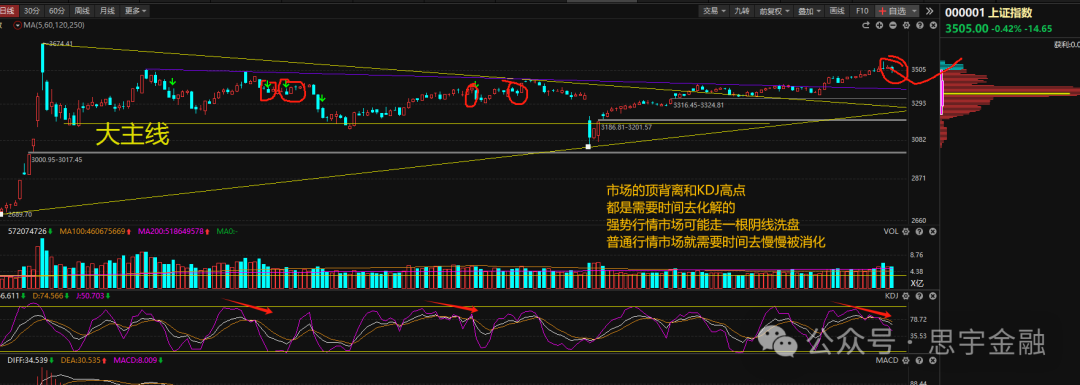Click the 3082 price axis label

coord(918,140)
